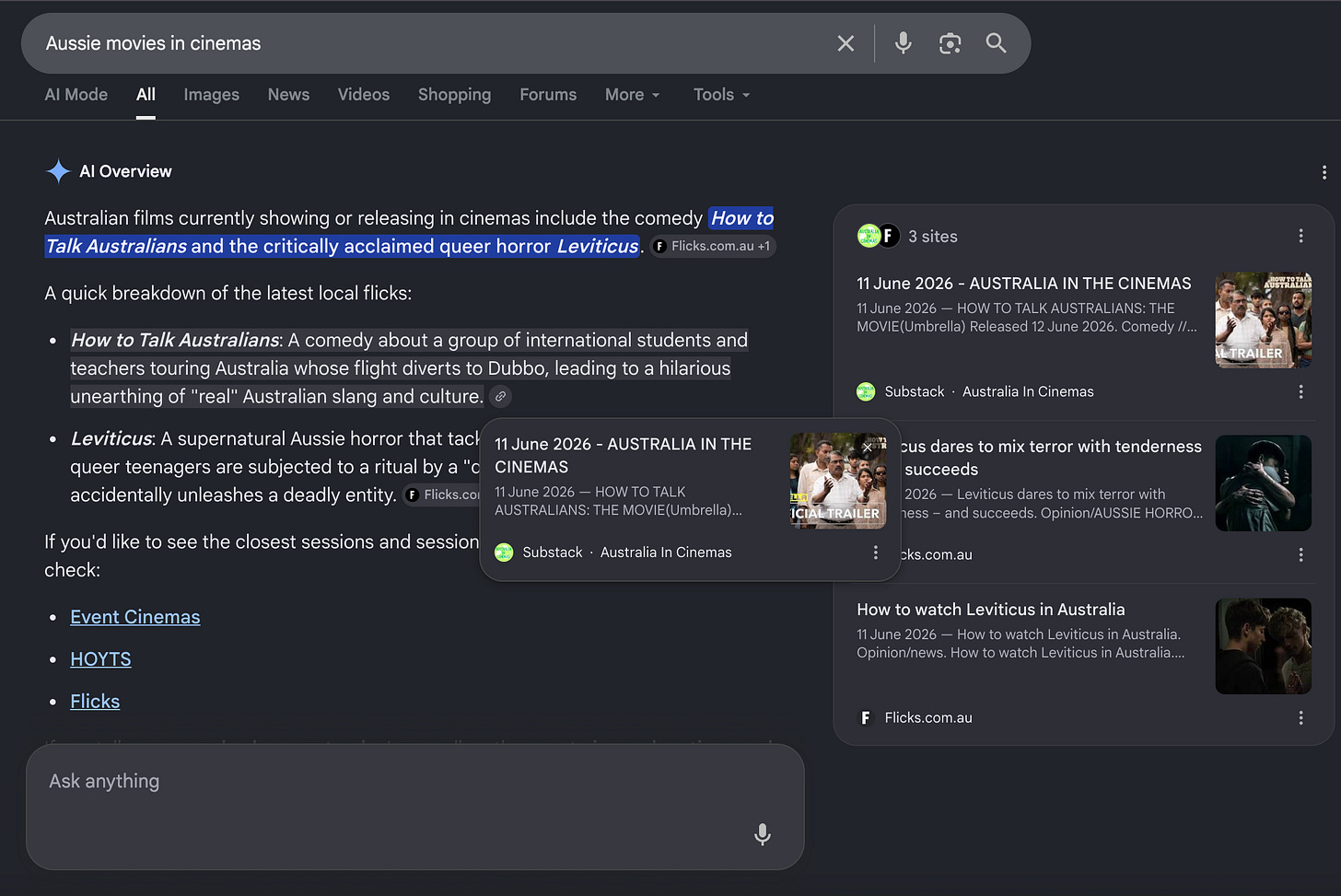Open options for How to watch Leviticus source
1341x896 pixels.
pos(1300,717)
